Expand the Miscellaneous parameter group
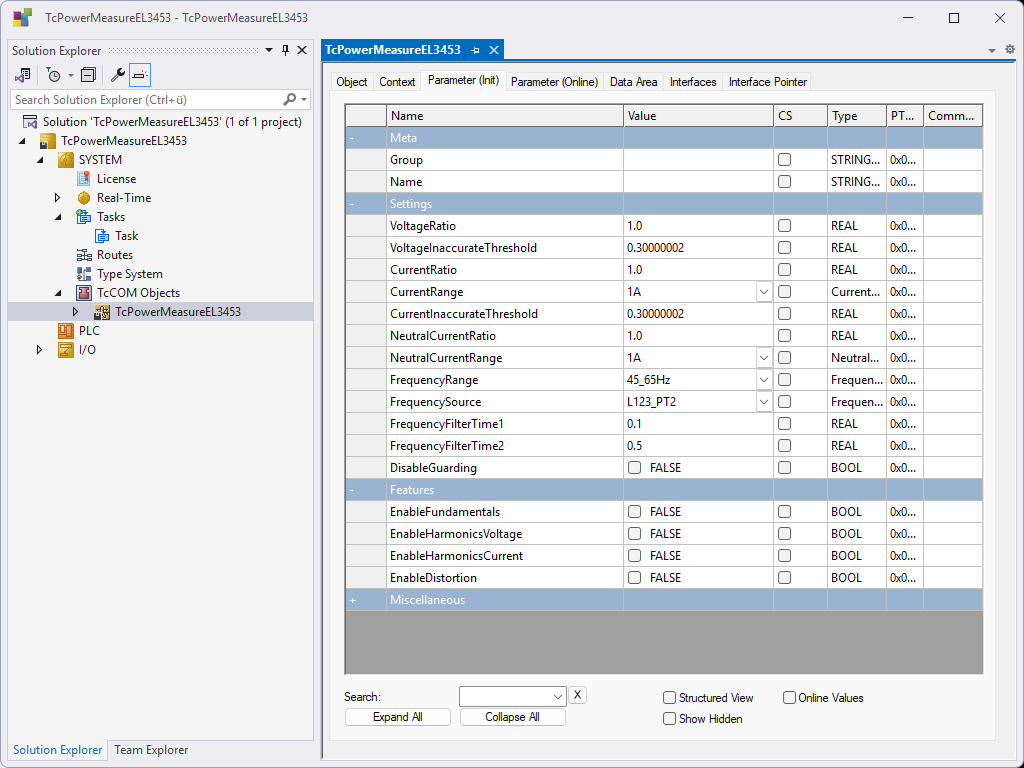The image size is (1024, 768). tap(353, 600)
